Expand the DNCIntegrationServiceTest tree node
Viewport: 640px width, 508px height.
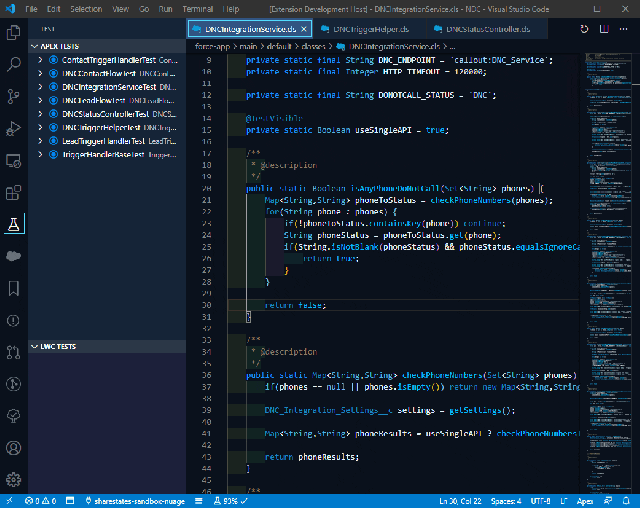(40, 88)
